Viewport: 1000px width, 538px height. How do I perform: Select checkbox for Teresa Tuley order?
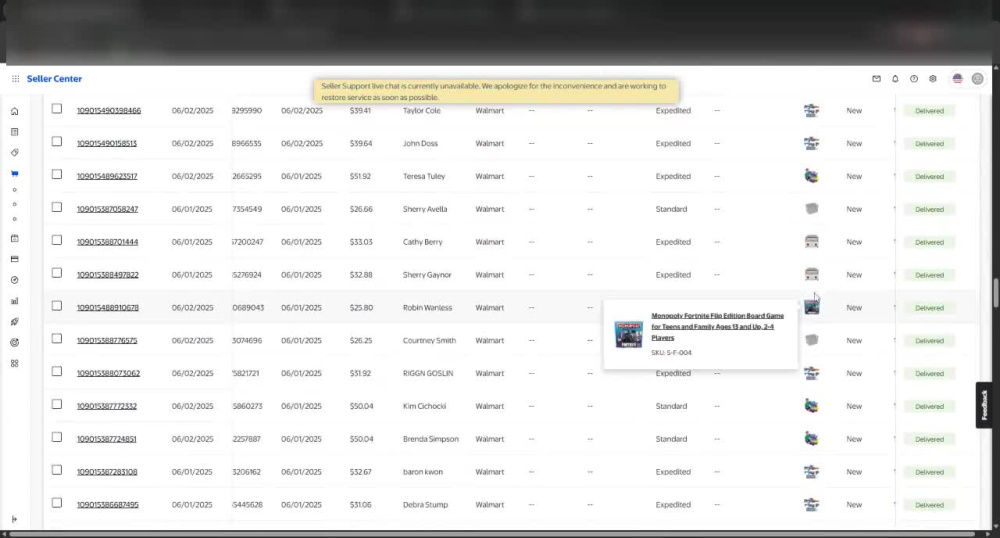[x=57, y=175]
